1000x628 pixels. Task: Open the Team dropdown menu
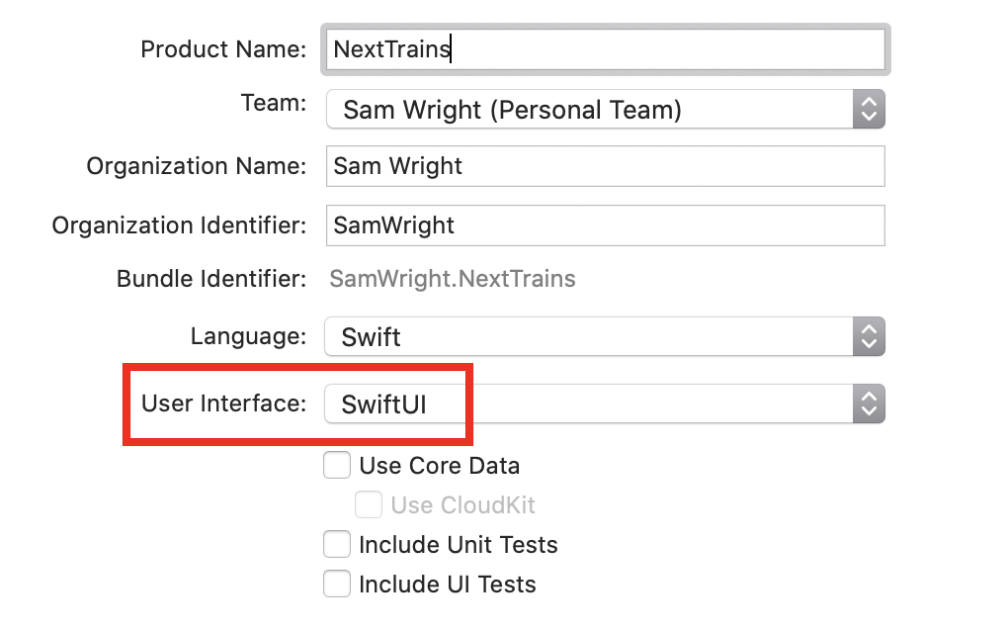coord(605,110)
